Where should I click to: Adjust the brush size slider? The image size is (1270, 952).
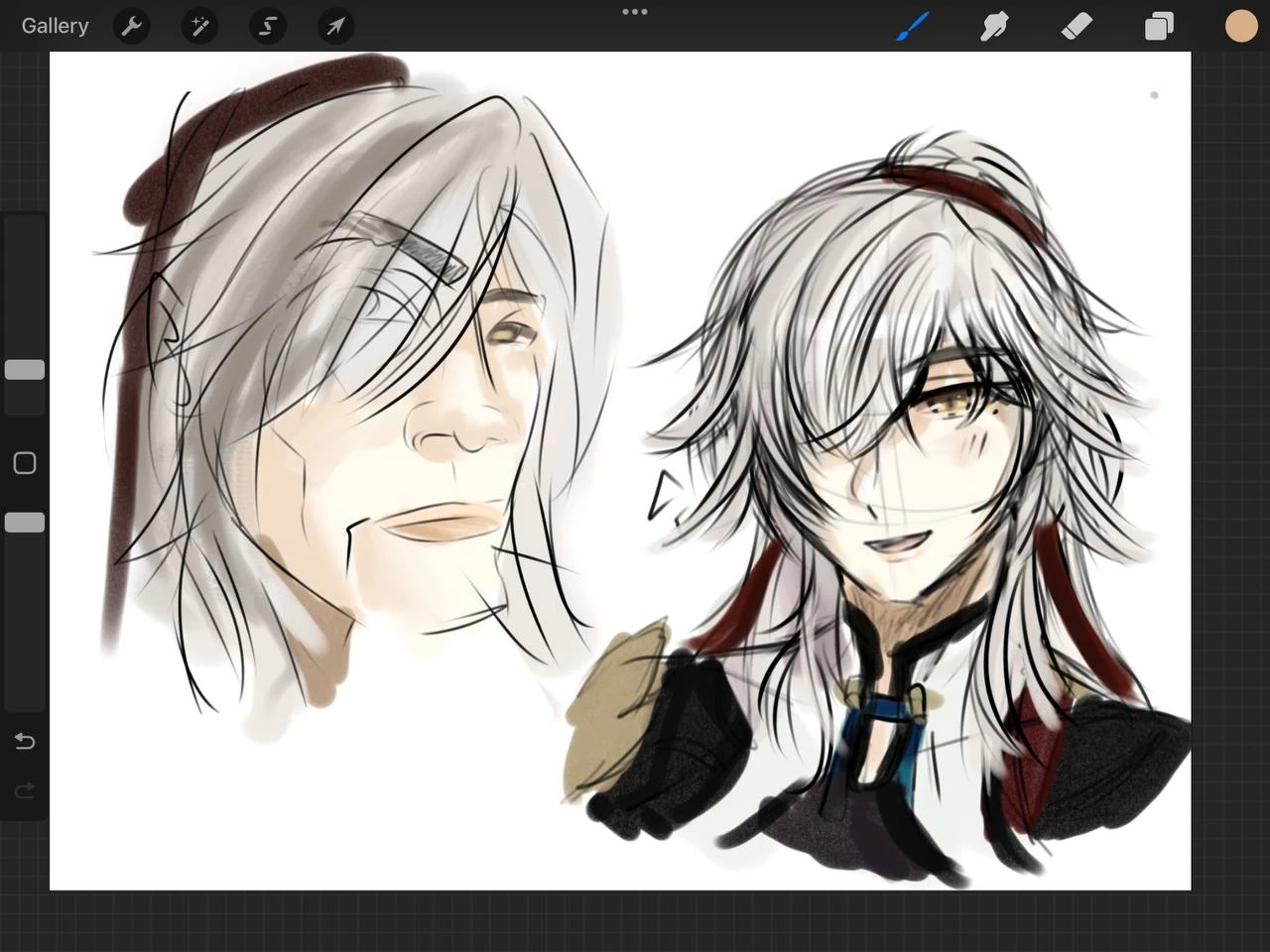[24, 369]
